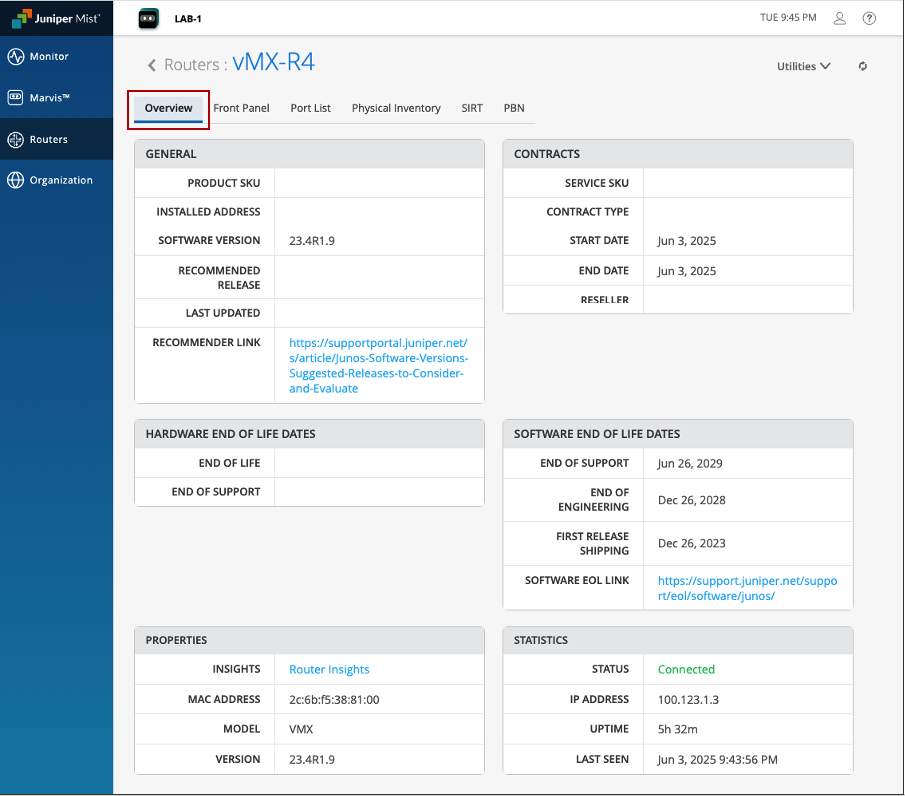Select the PBN tab
Image resolution: width=905 pixels, height=796 pixels.
pyautogui.click(x=514, y=108)
